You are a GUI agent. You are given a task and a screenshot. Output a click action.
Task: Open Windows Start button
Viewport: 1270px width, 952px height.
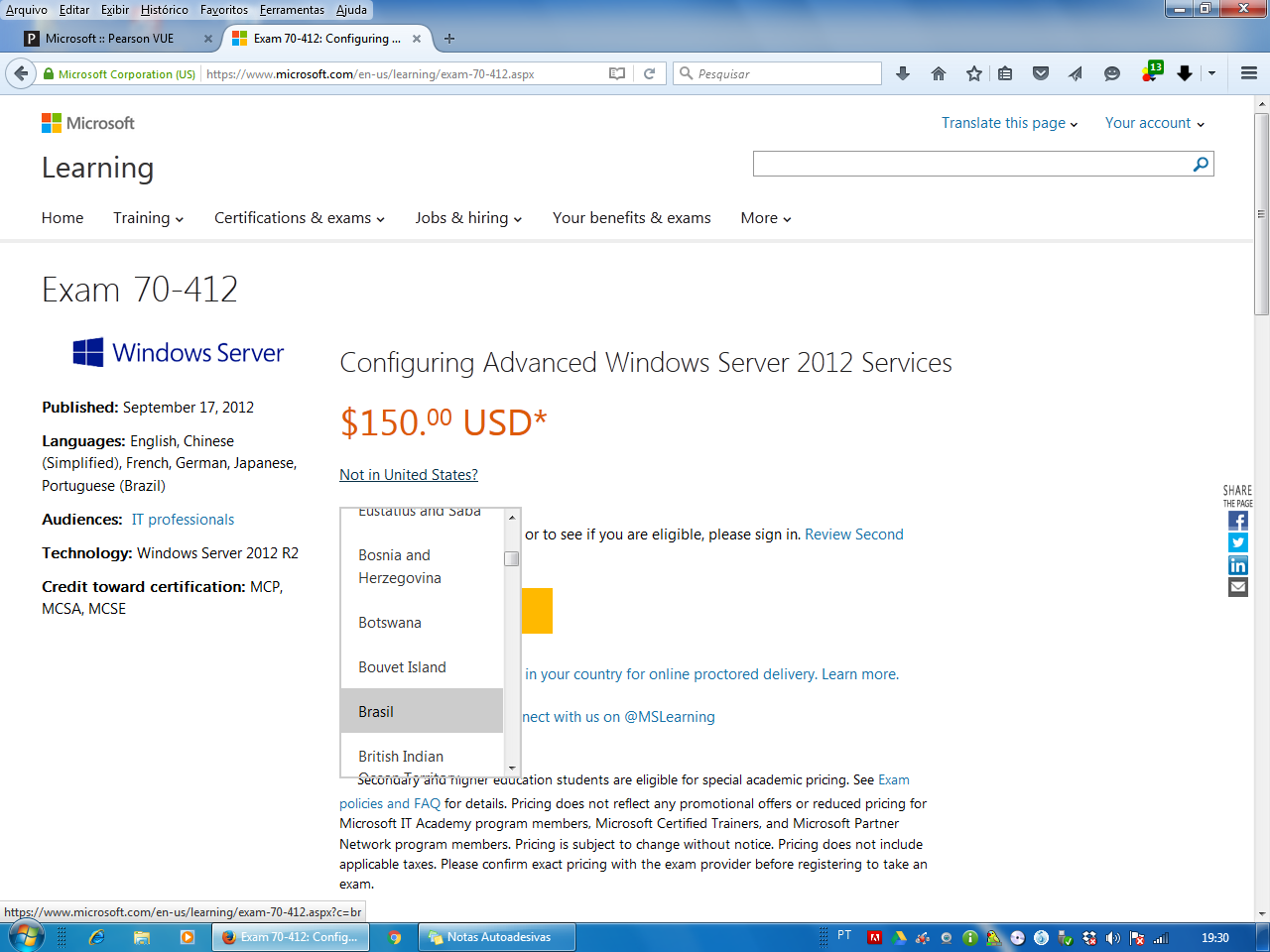coord(26,936)
